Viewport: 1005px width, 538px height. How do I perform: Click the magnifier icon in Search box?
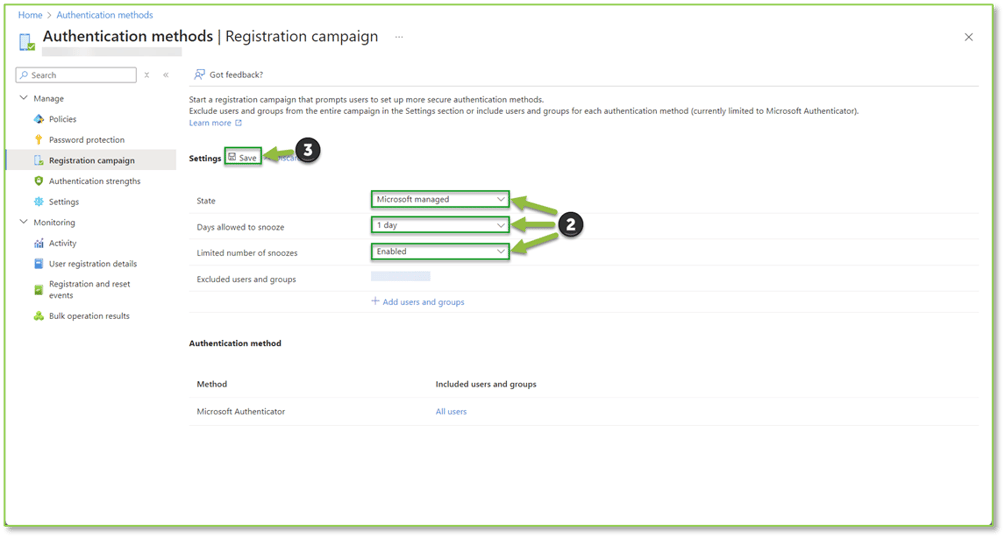(24, 75)
